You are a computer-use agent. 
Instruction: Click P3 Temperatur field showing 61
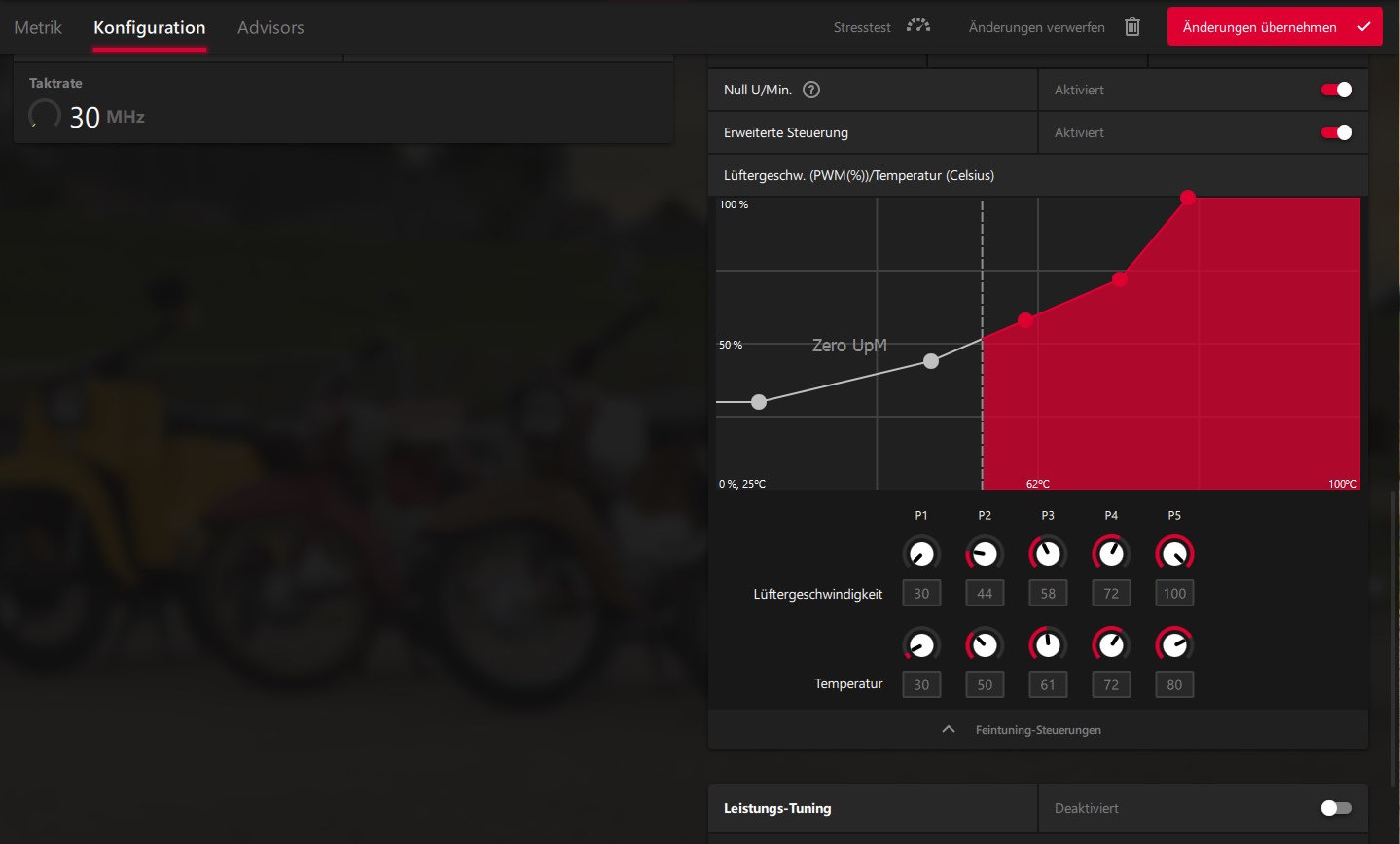pyautogui.click(x=1048, y=684)
